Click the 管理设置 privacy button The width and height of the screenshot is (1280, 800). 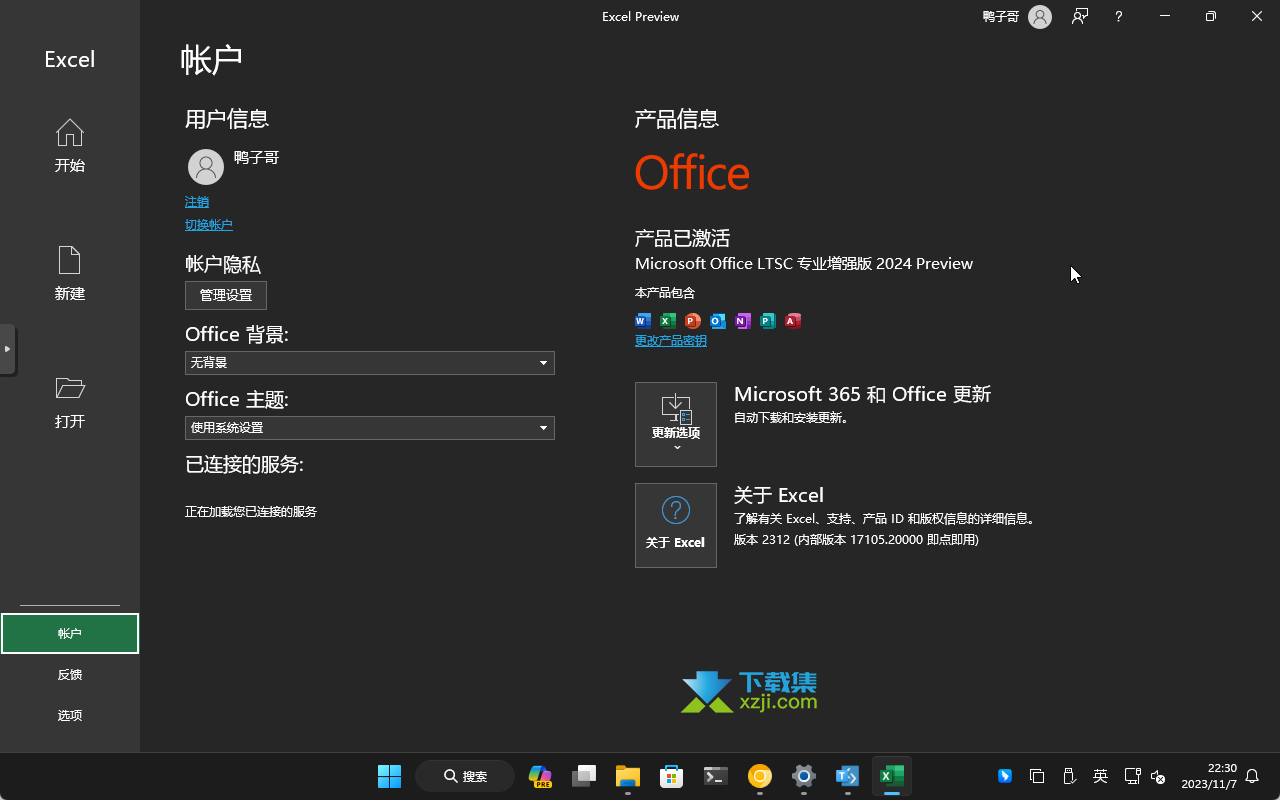tap(226, 295)
